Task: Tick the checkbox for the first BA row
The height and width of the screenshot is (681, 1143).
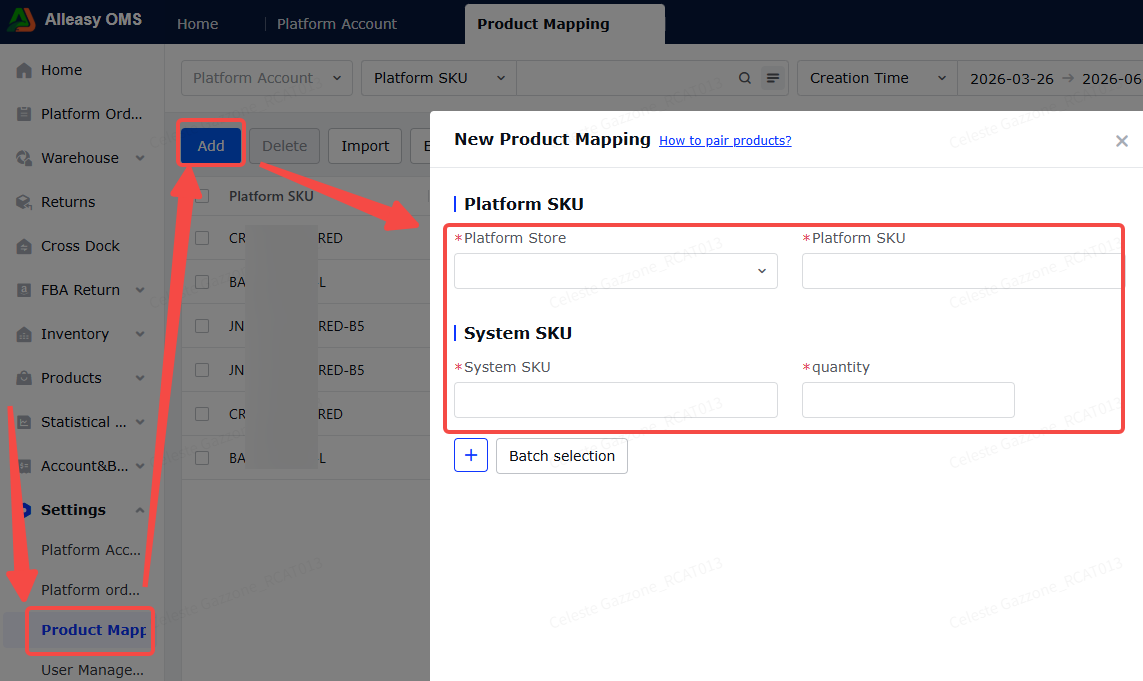Action: [x=202, y=282]
